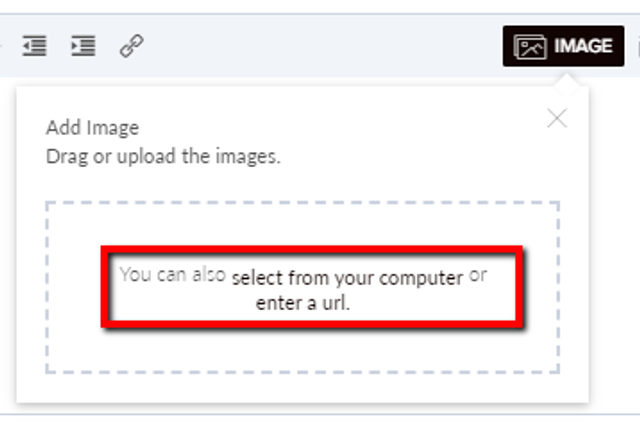Click the 'enter a url' link
This screenshot has height=424, width=640.
pos(302,303)
